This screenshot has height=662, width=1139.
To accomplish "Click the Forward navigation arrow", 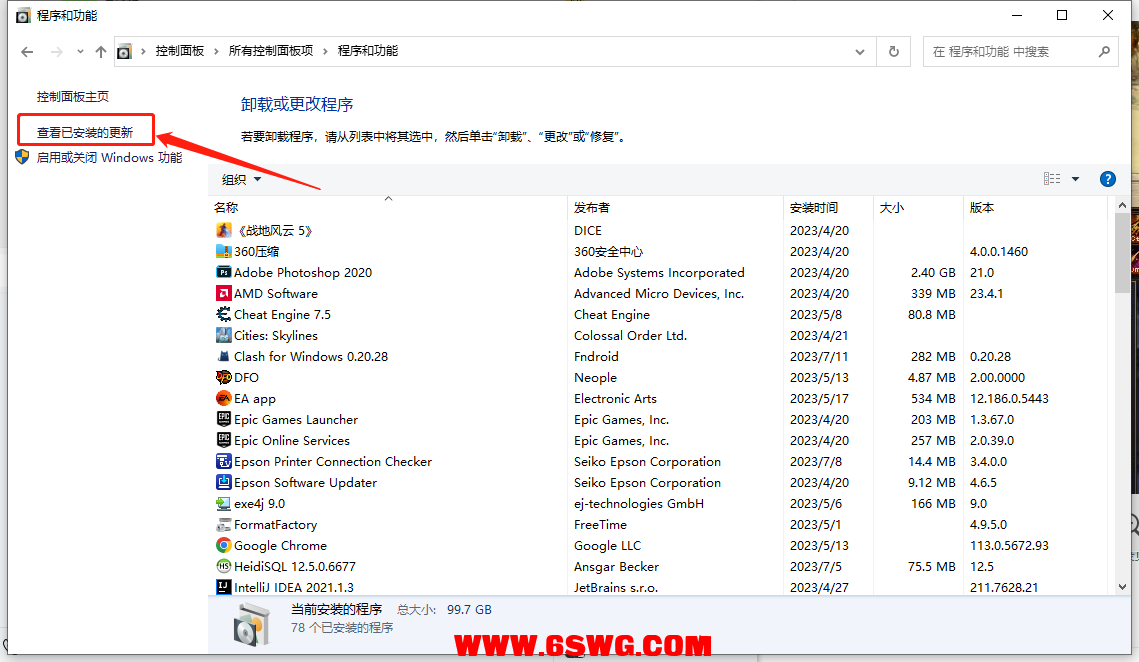I will [57, 52].
